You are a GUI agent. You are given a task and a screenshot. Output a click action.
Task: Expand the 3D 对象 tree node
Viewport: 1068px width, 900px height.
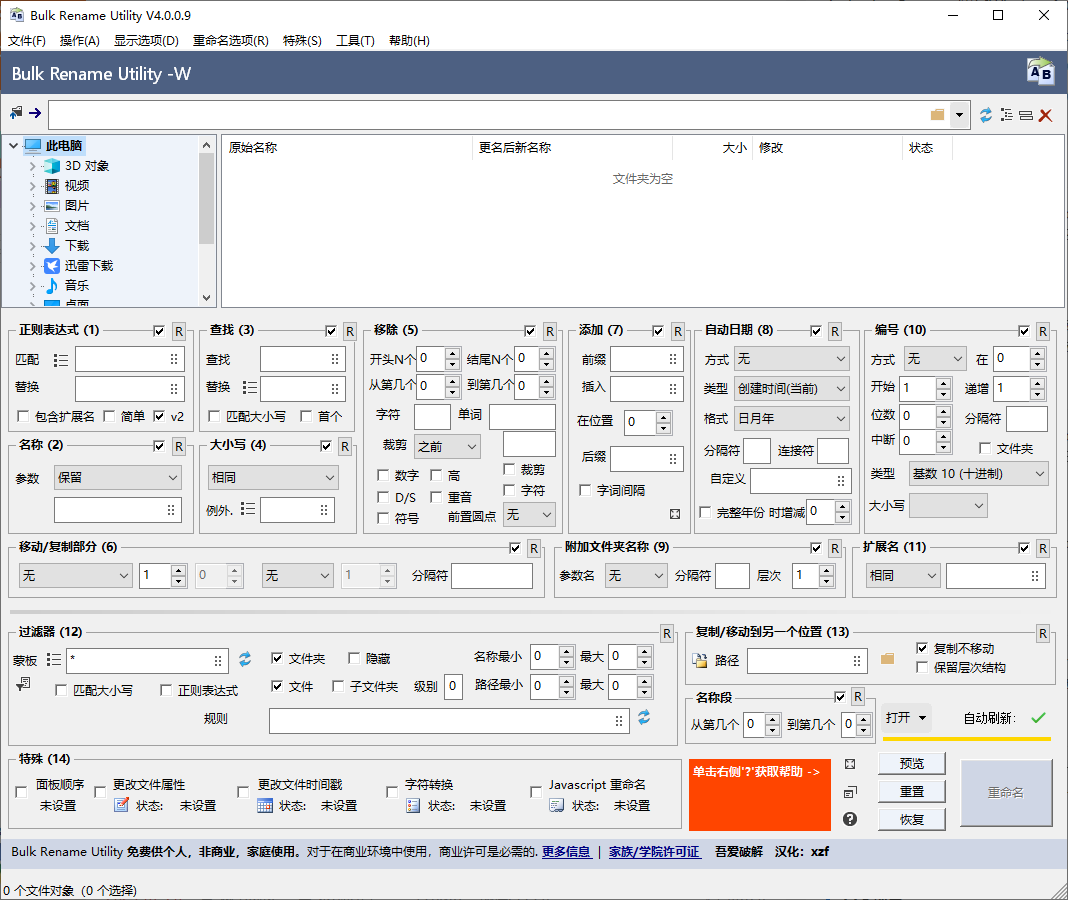click(33, 166)
